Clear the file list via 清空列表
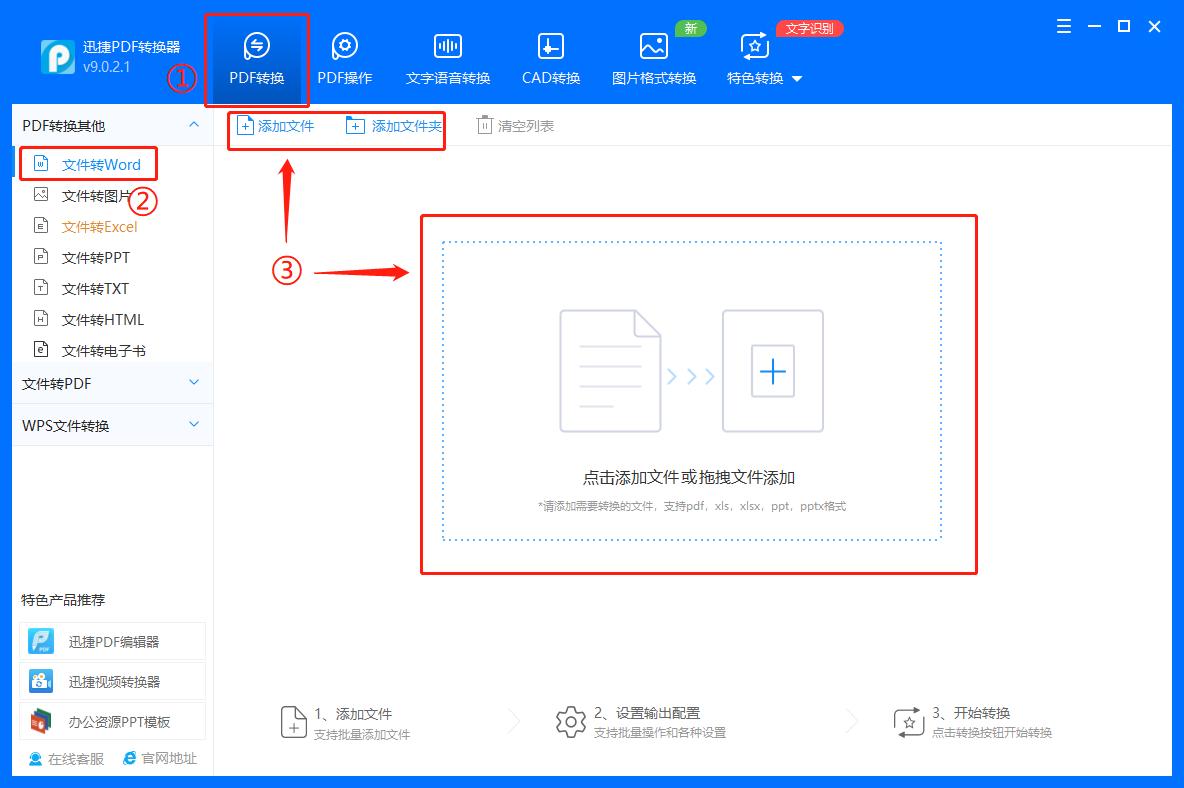 point(515,126)
